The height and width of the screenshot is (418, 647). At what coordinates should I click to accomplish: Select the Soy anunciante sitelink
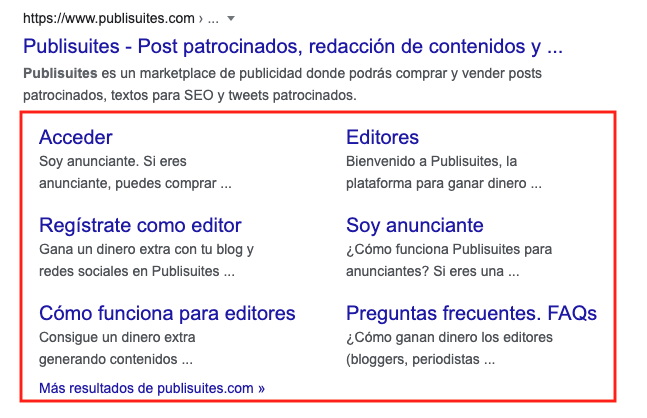414,225
